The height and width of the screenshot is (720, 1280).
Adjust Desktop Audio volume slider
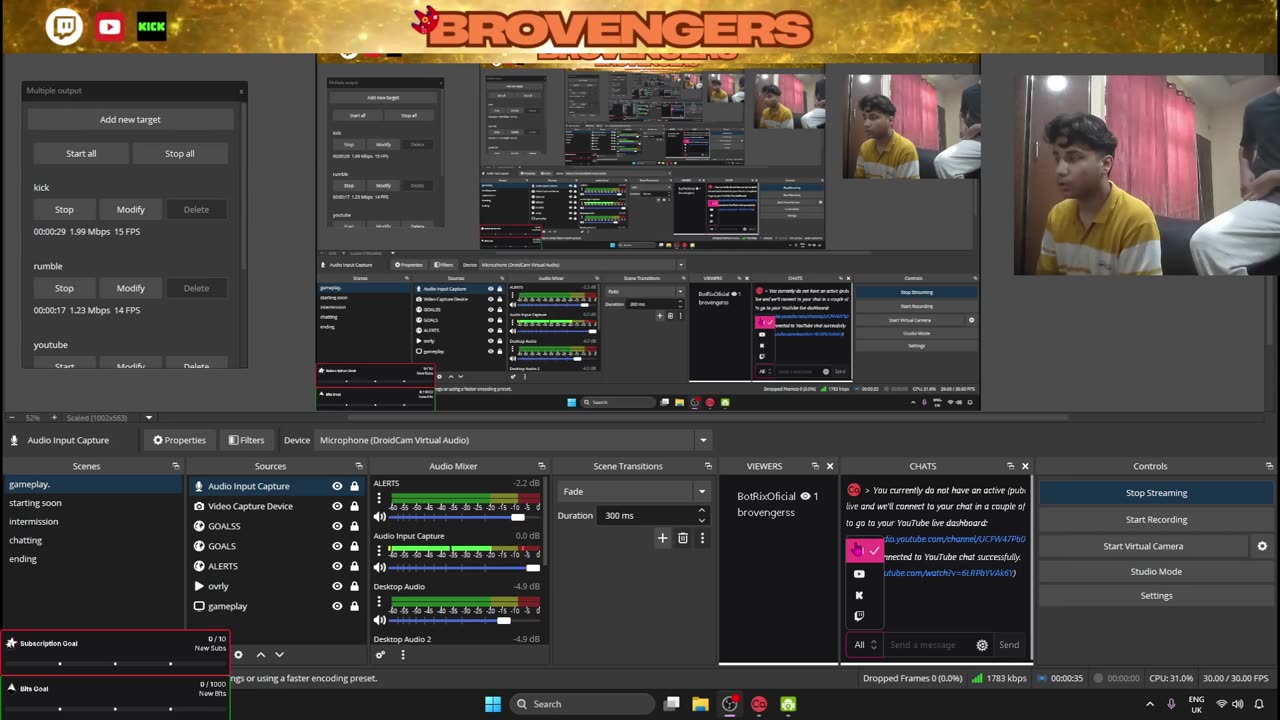coord(504,620)
